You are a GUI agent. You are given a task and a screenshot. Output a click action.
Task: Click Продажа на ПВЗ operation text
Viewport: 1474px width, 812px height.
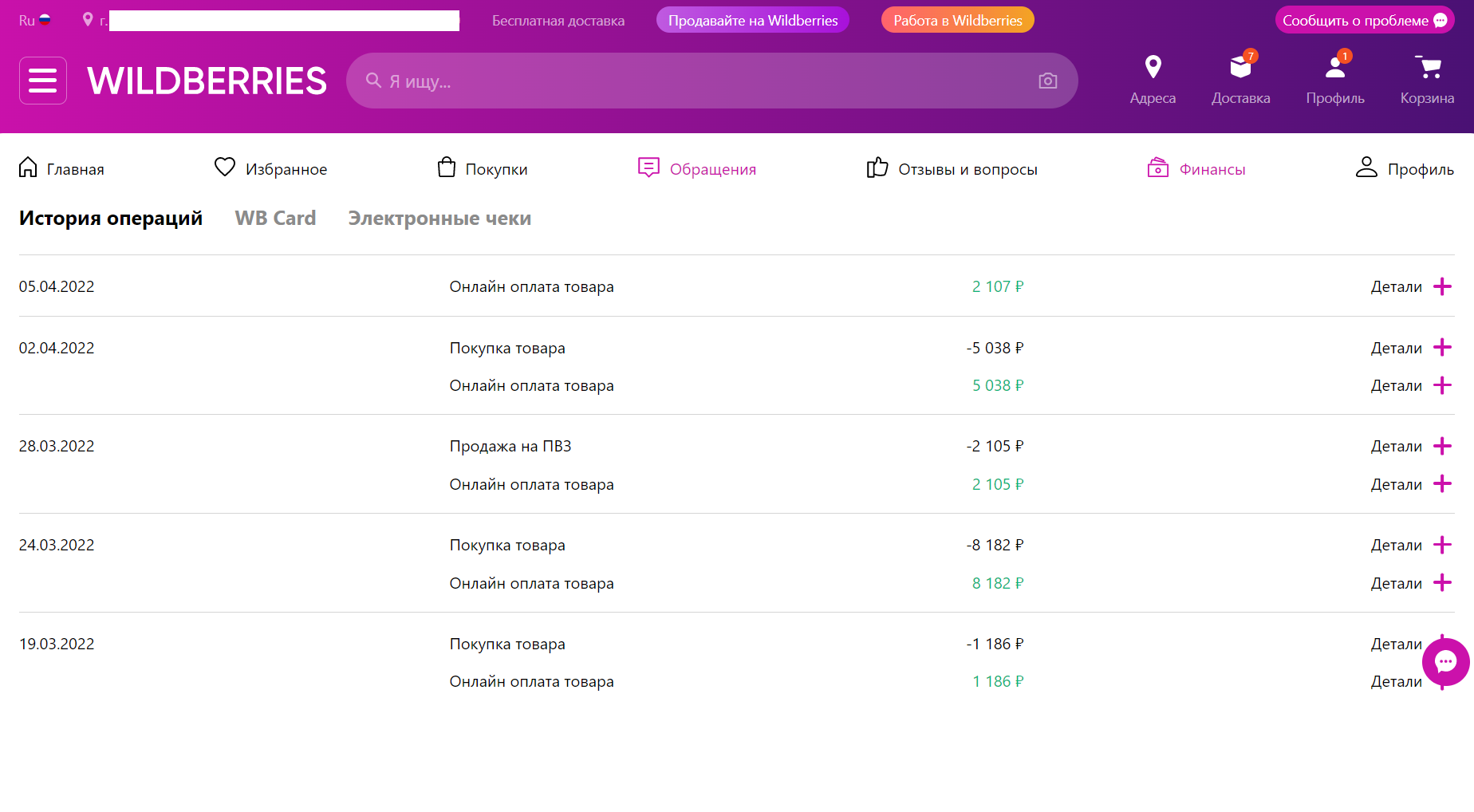pos(510,446)
